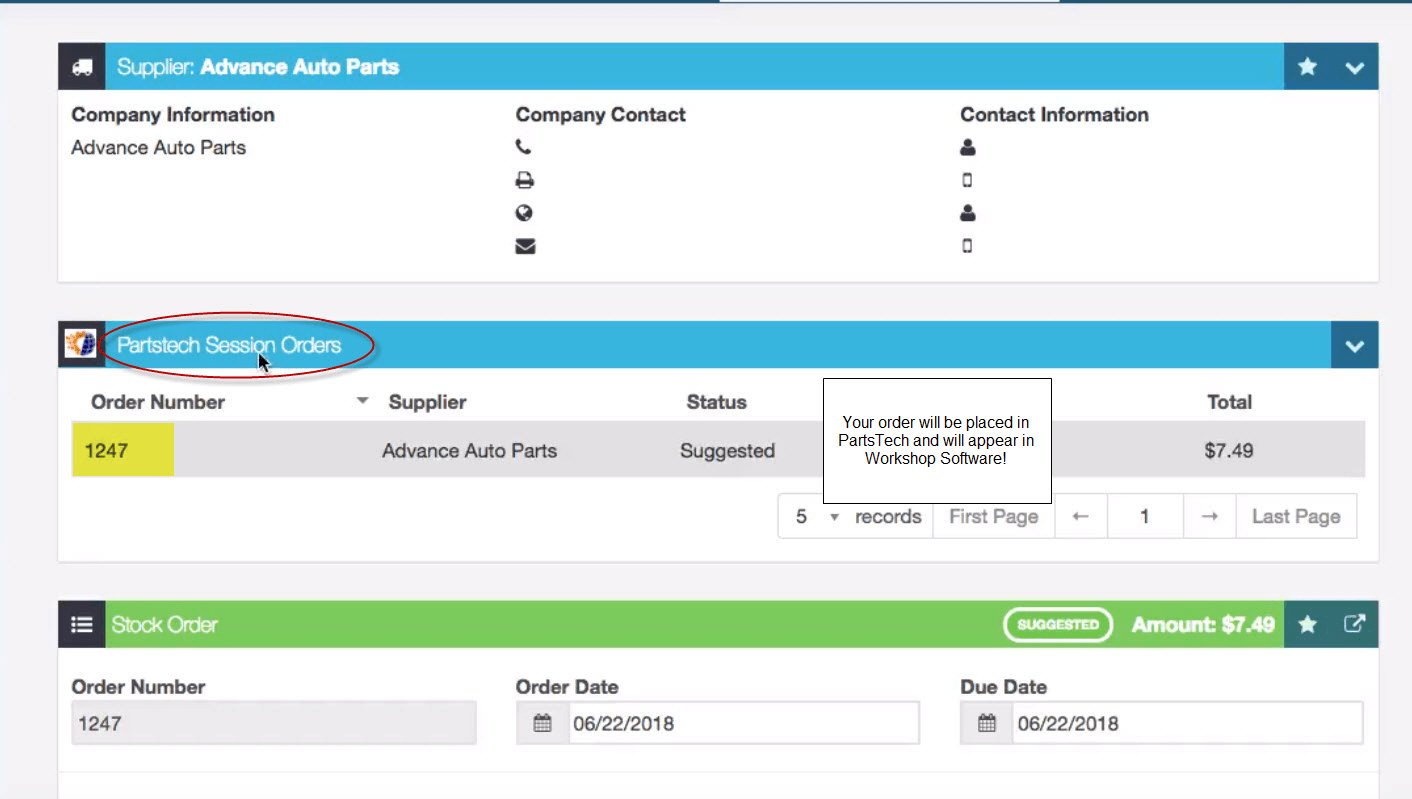
Task: Click the Partstech Session Orders title
Action: pos(229,345)
